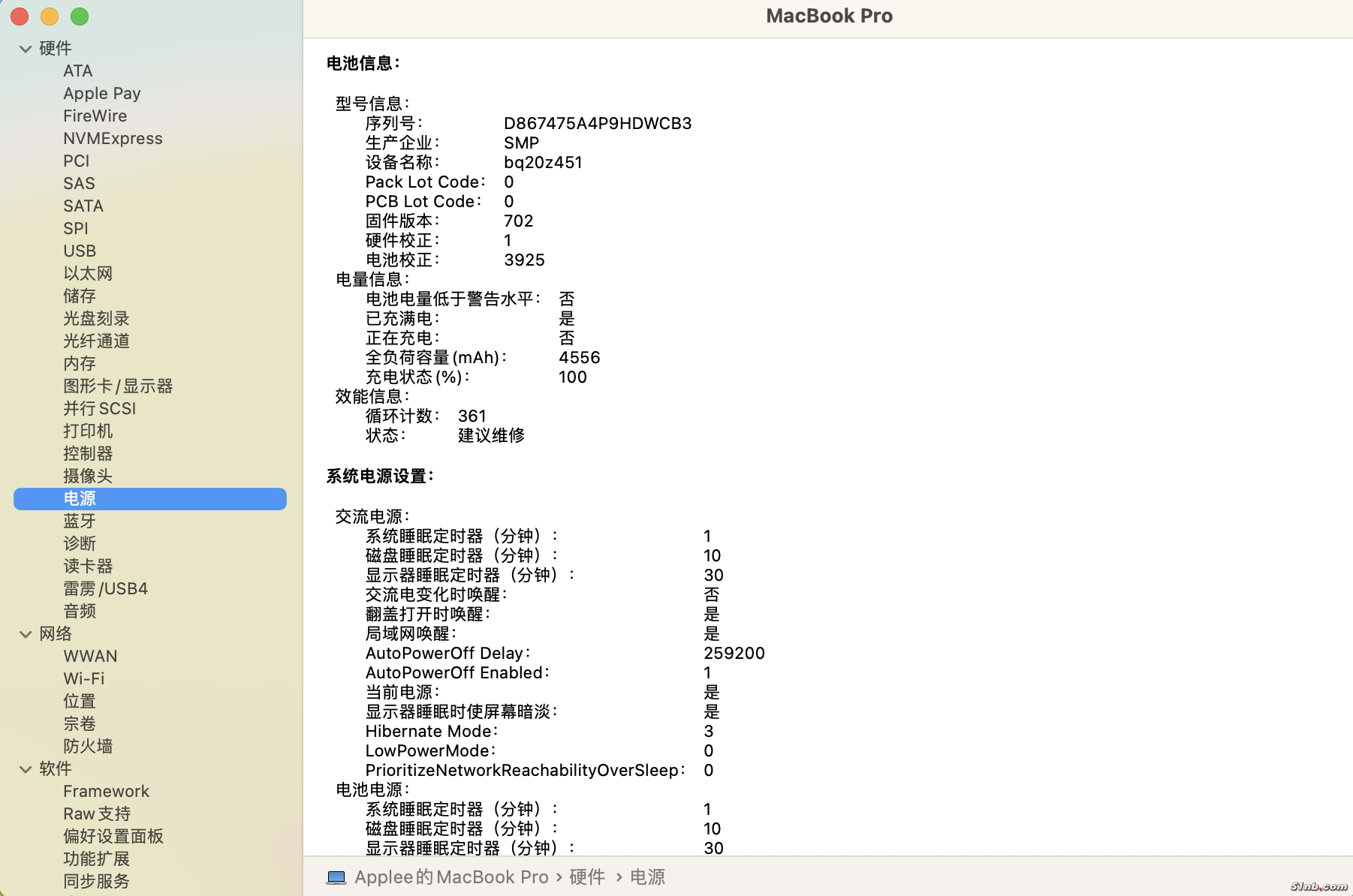Open the USB hardware entry

[80, 251]
